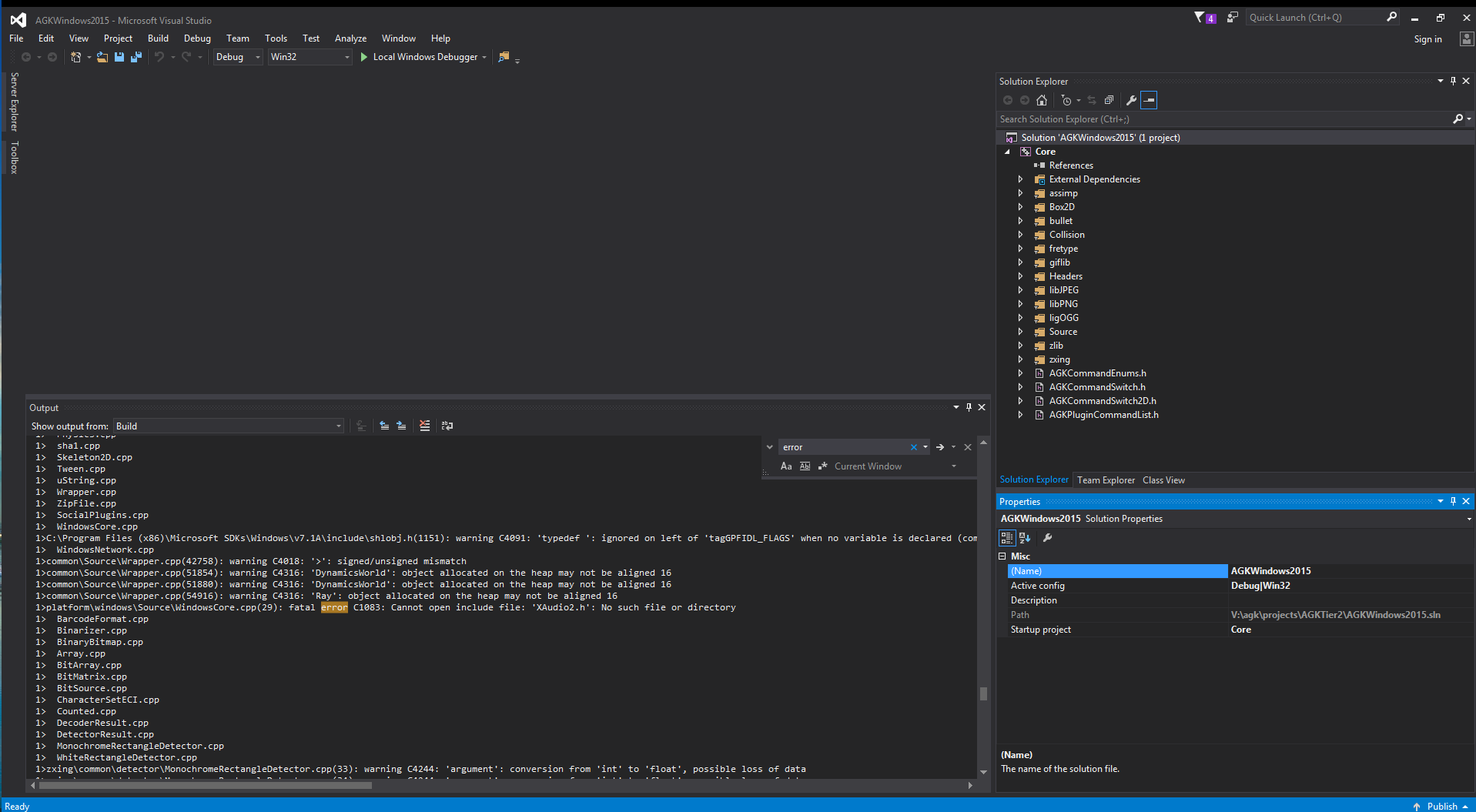Click Publish in the status bar
The image size is (1476, 812).
point(1441,806)
